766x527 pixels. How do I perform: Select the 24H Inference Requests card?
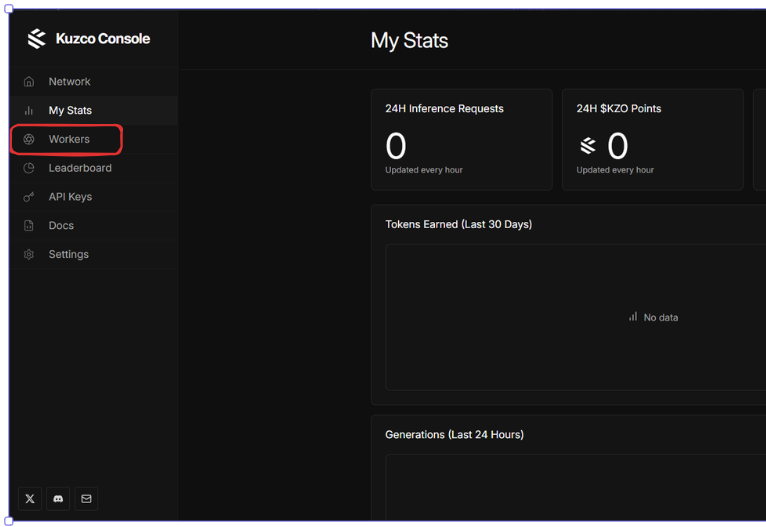click(461, 140)
